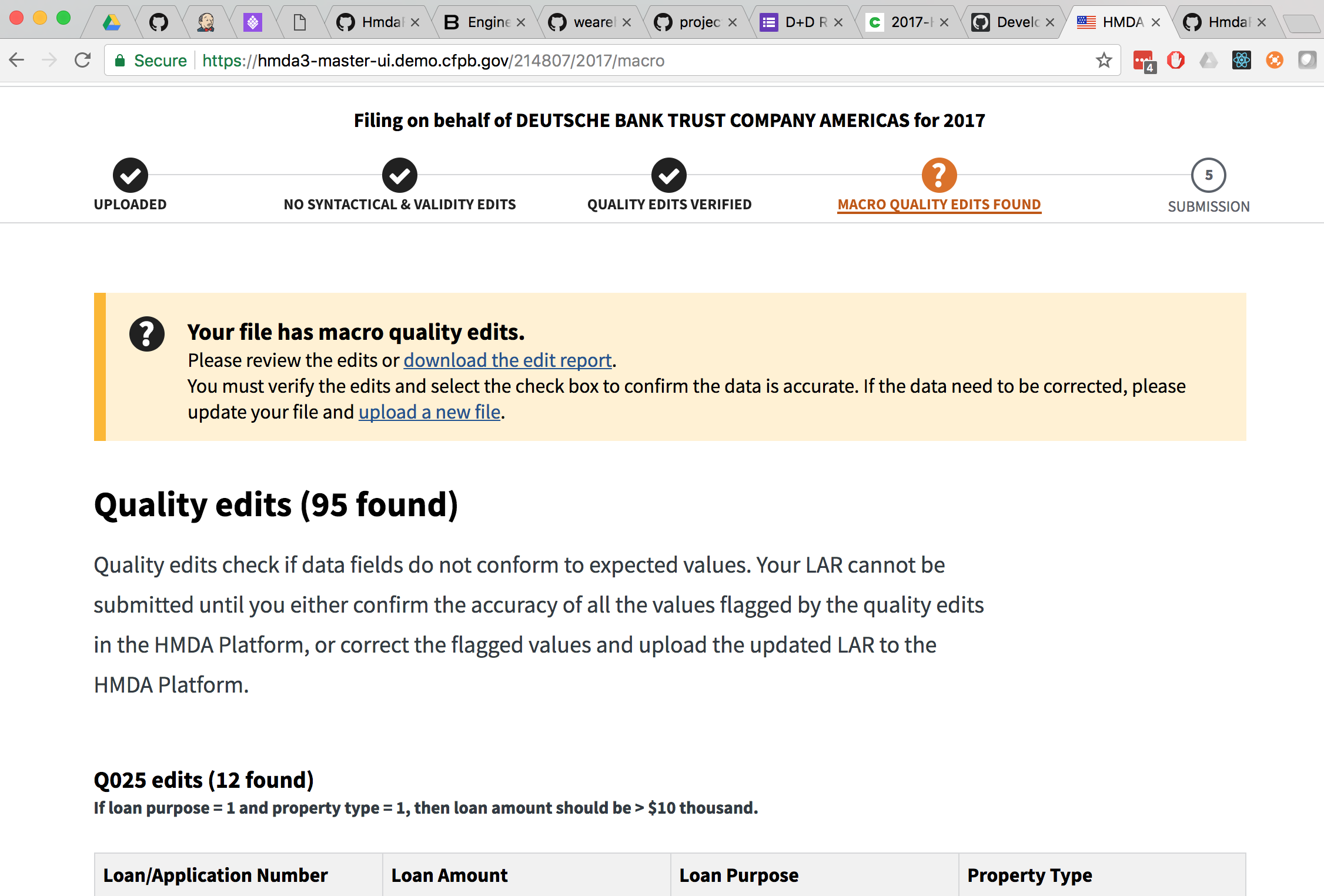Click the Google Drive extension icon
Viewport: 1324px width, 896px height.
pyautogui.click(x=1209, y=60)
